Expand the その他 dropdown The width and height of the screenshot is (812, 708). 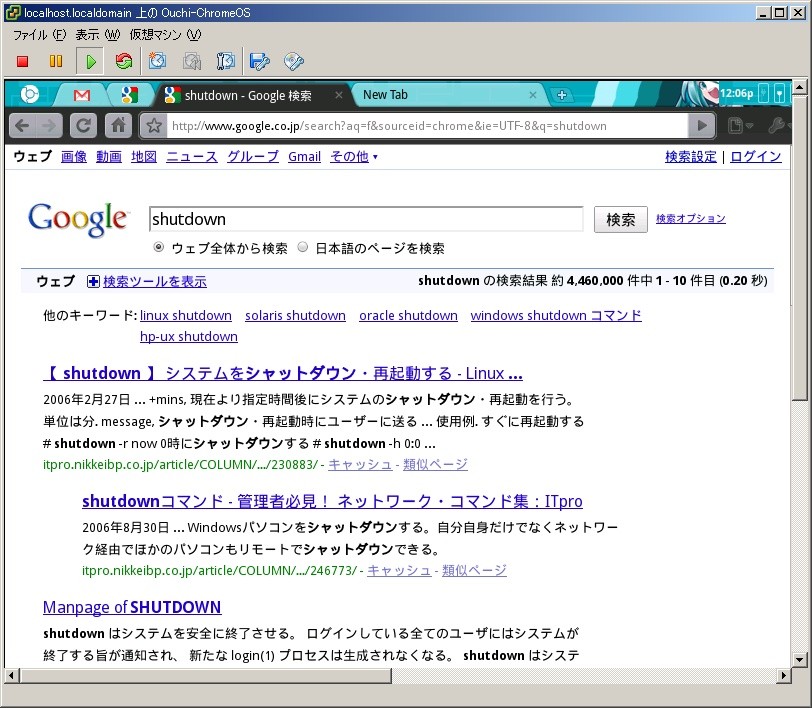coord(354,156)
